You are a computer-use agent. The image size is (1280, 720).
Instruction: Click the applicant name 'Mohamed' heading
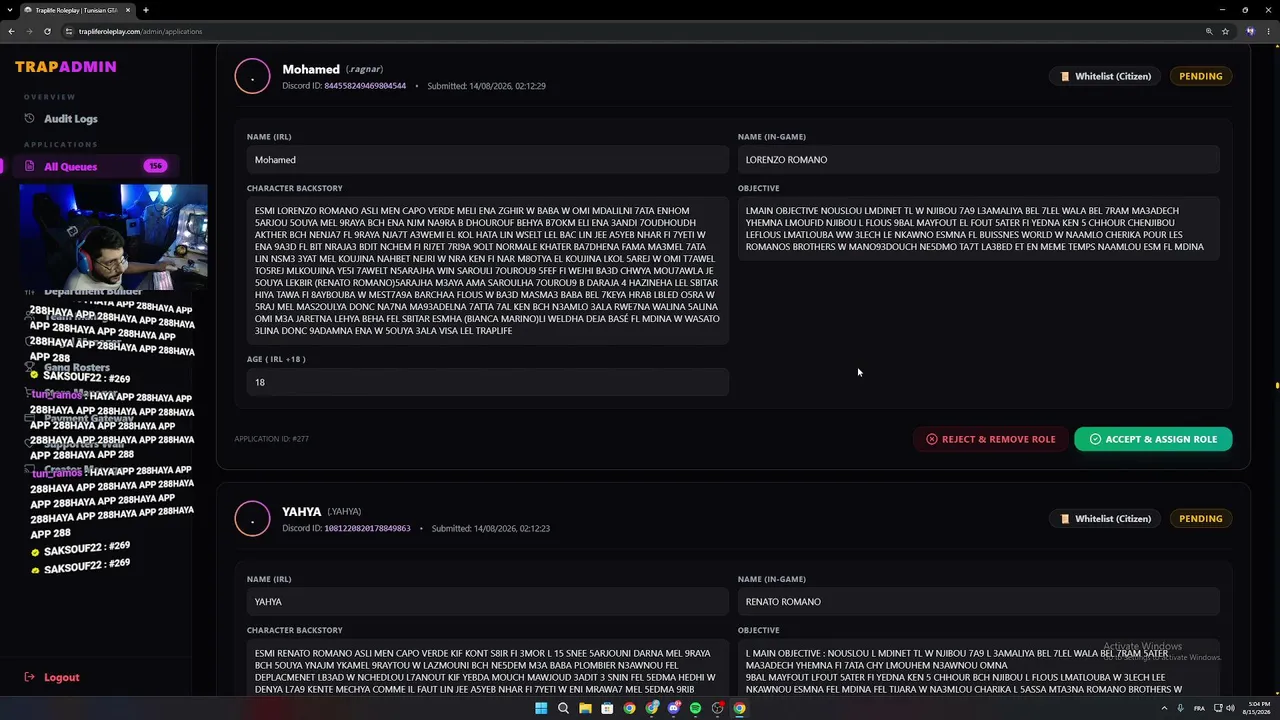[311, 69]
